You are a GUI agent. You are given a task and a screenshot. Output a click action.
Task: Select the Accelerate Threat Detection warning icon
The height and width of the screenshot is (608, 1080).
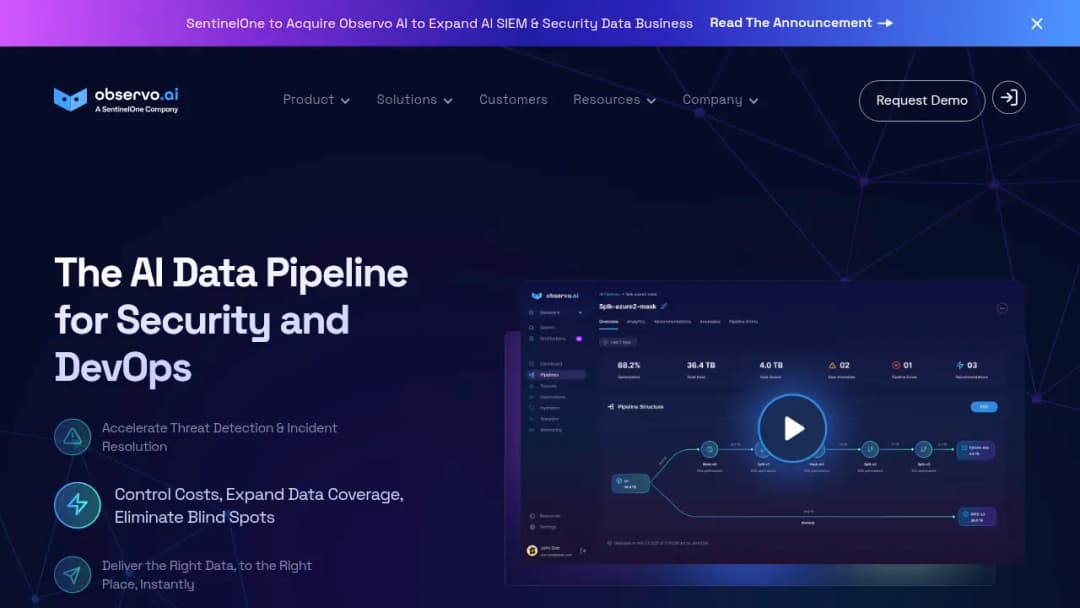pyautogui.click(x=72, y=437)
